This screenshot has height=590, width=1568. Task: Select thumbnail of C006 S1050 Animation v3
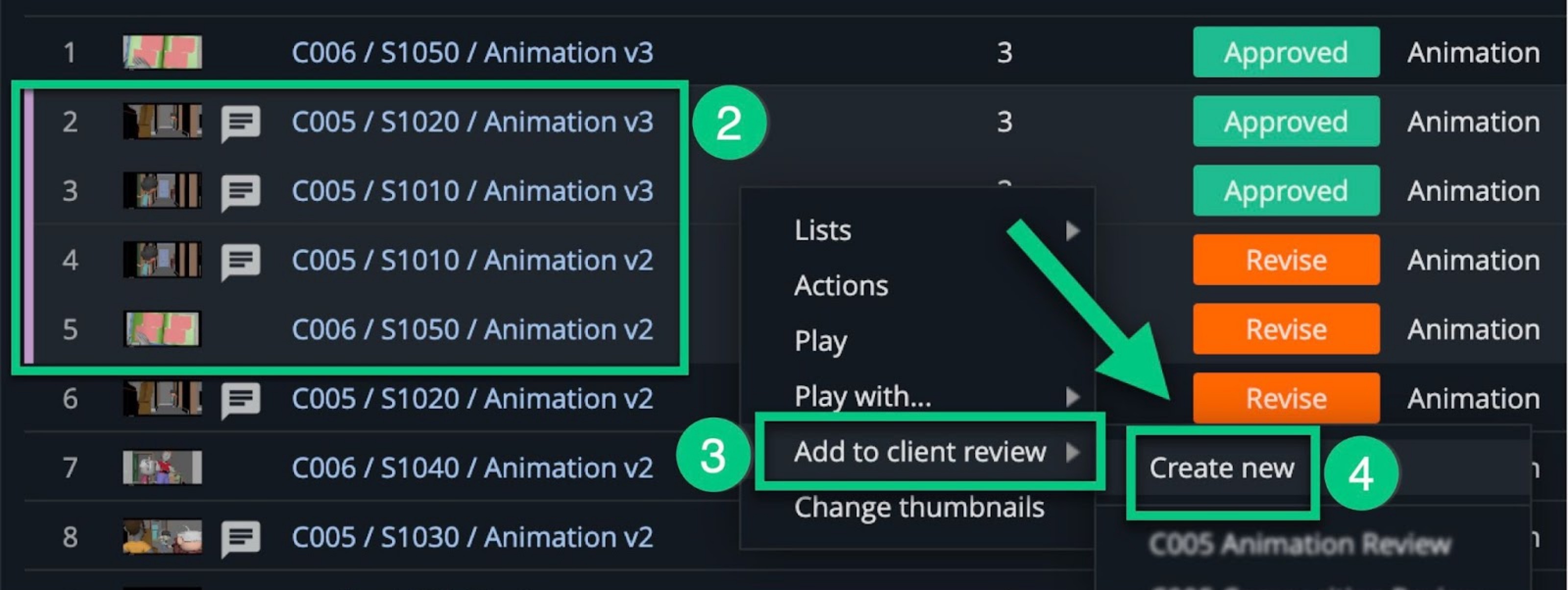point(163,52)
